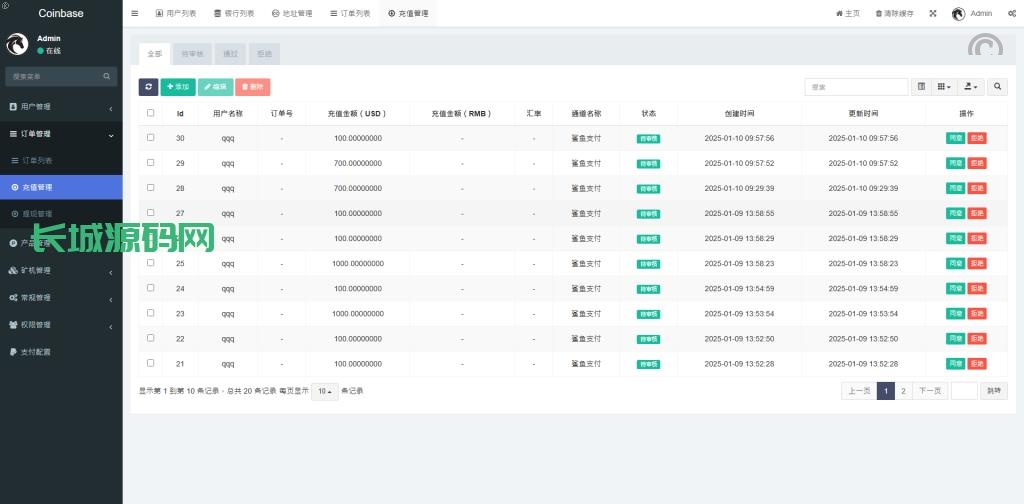Viewport: 1024px width, 504px height.
Task: Click the fullscreen icon in the top bar
Action: click(x=933, y=13)
